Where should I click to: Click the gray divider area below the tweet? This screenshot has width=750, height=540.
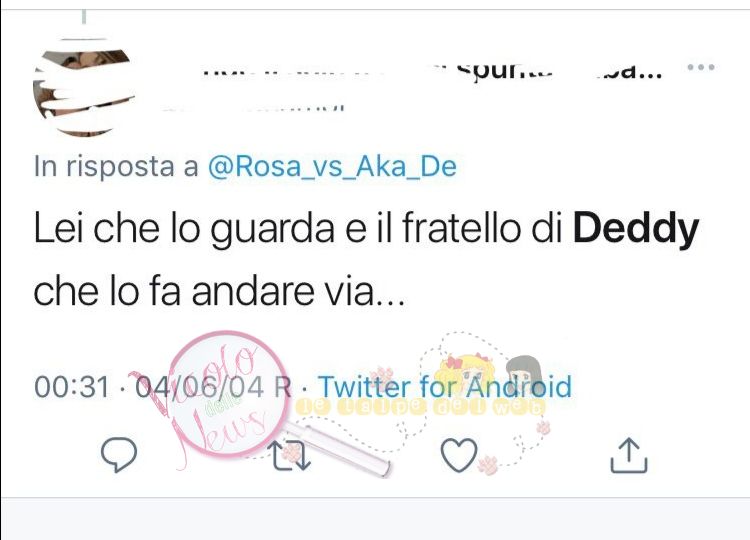click(375, 519)
